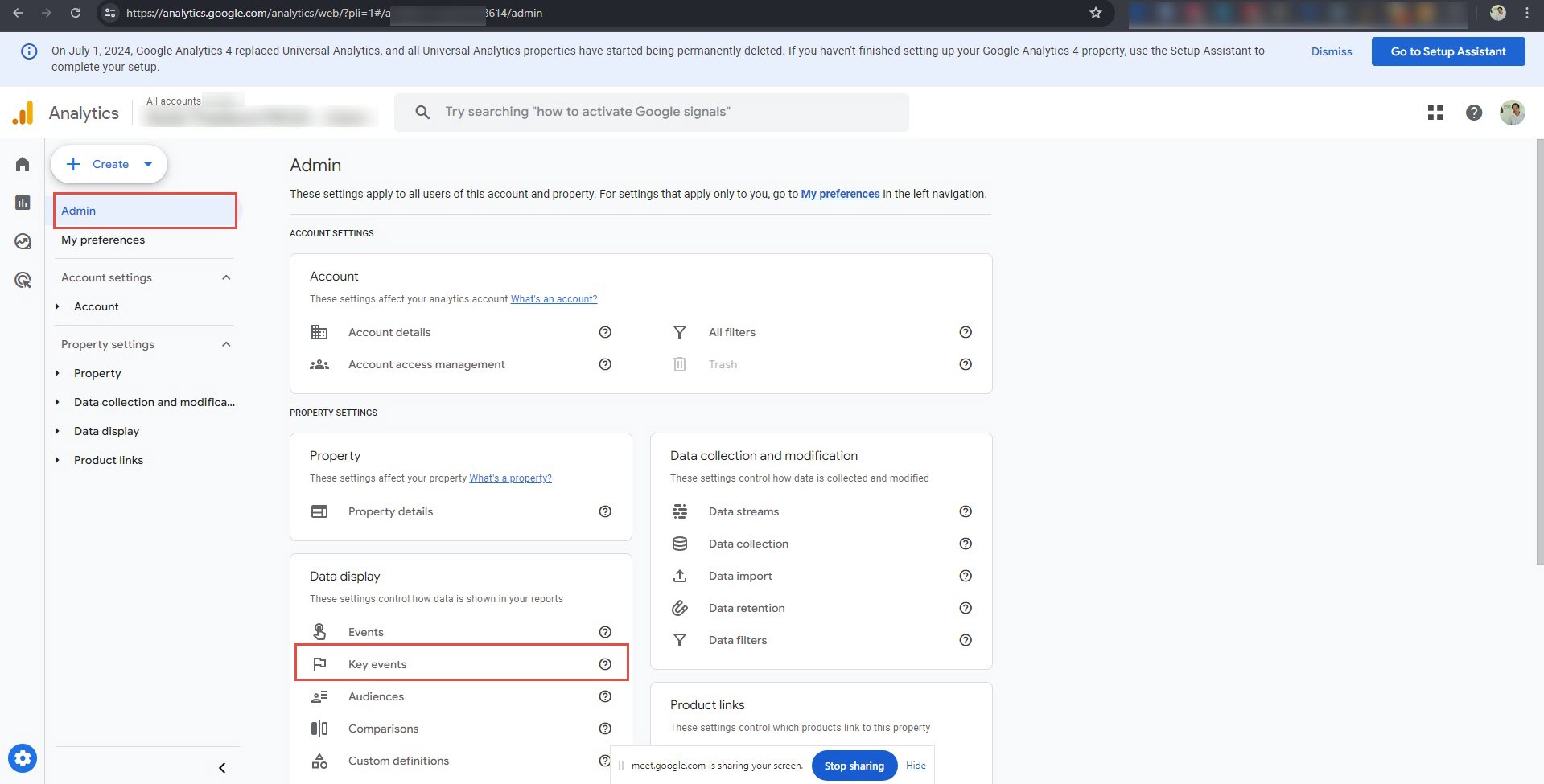Dismiss the Universal Analytics notification

click(1331, 51)
